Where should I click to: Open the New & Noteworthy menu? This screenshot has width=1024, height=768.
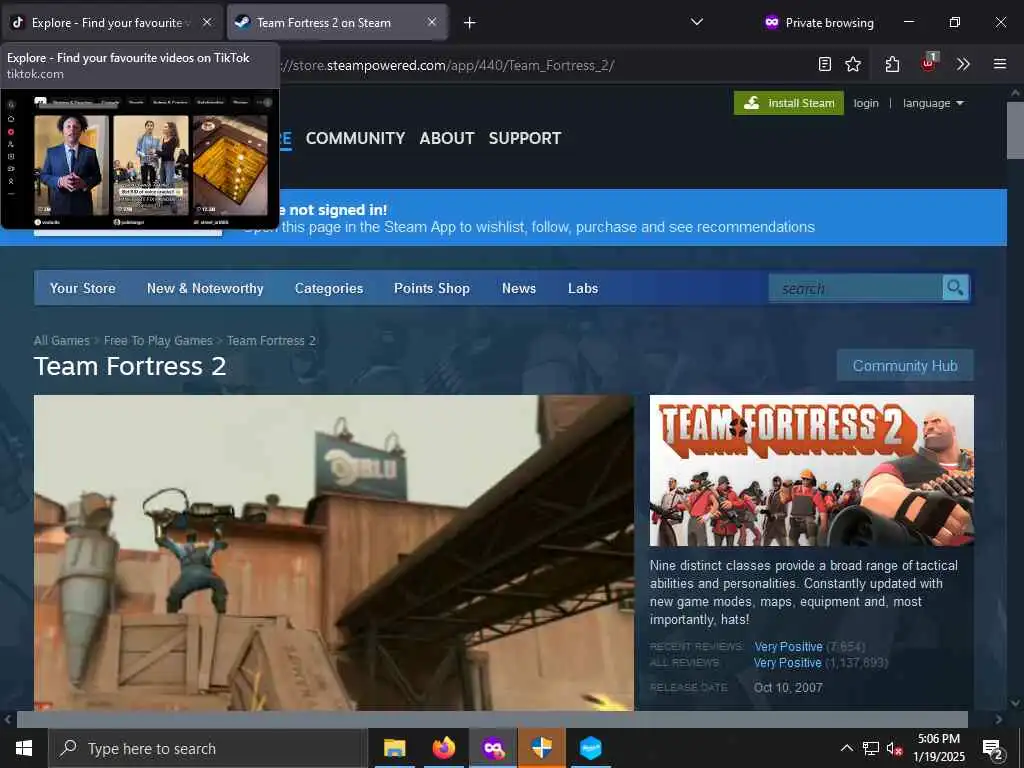tap(205, 288)
